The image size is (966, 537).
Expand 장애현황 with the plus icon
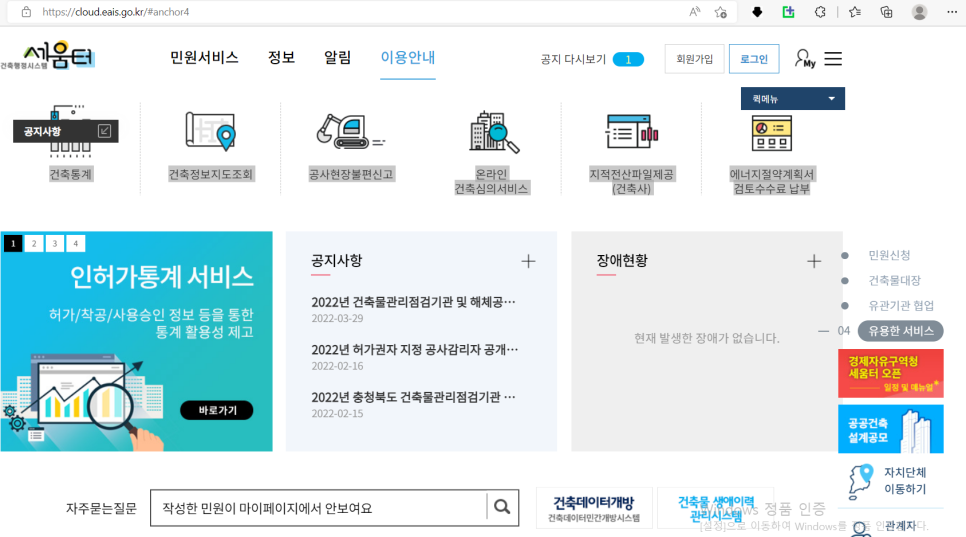[814, 261]
